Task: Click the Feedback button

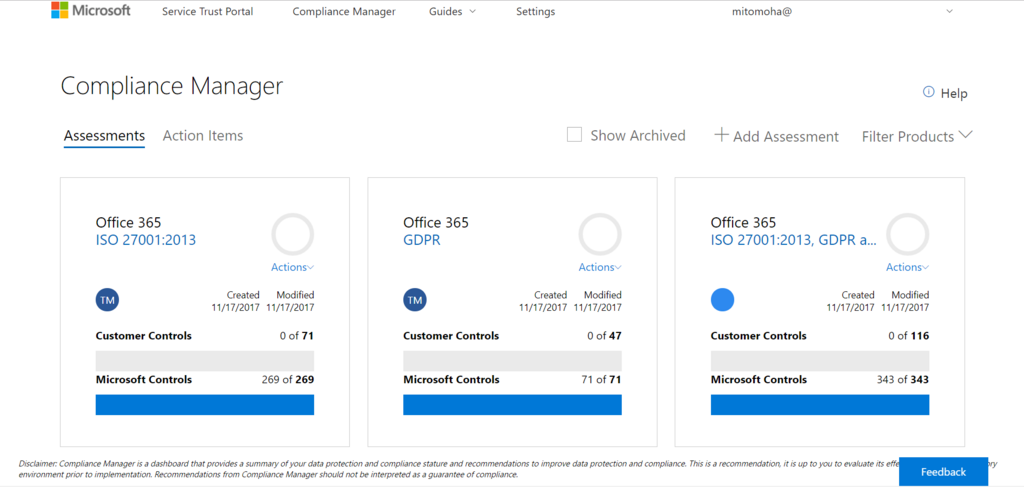Action: click(943, 471)
